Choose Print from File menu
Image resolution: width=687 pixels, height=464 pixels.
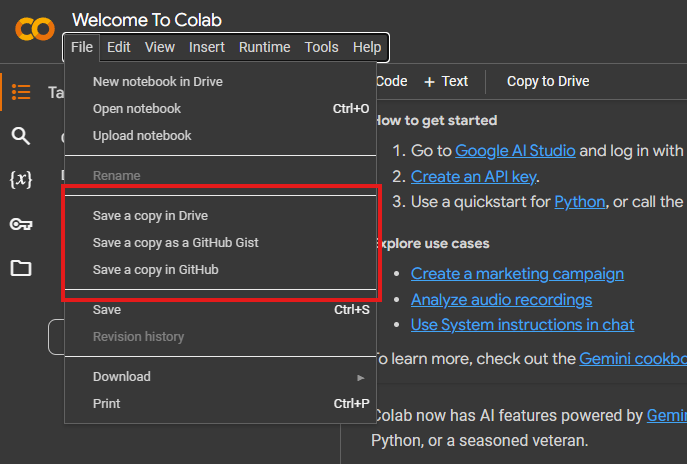coord(220,404)
